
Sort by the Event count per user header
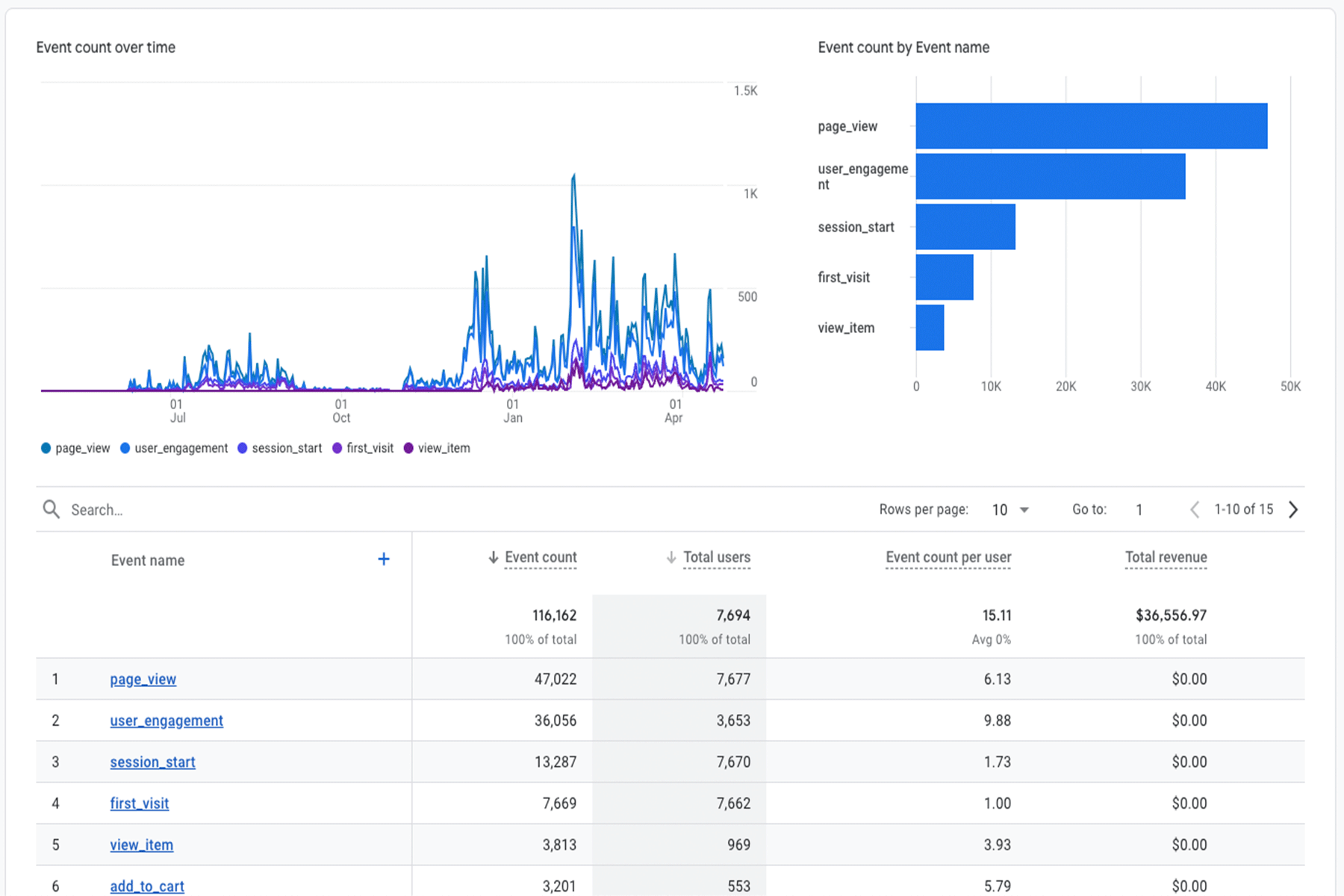tap(948, 557)
